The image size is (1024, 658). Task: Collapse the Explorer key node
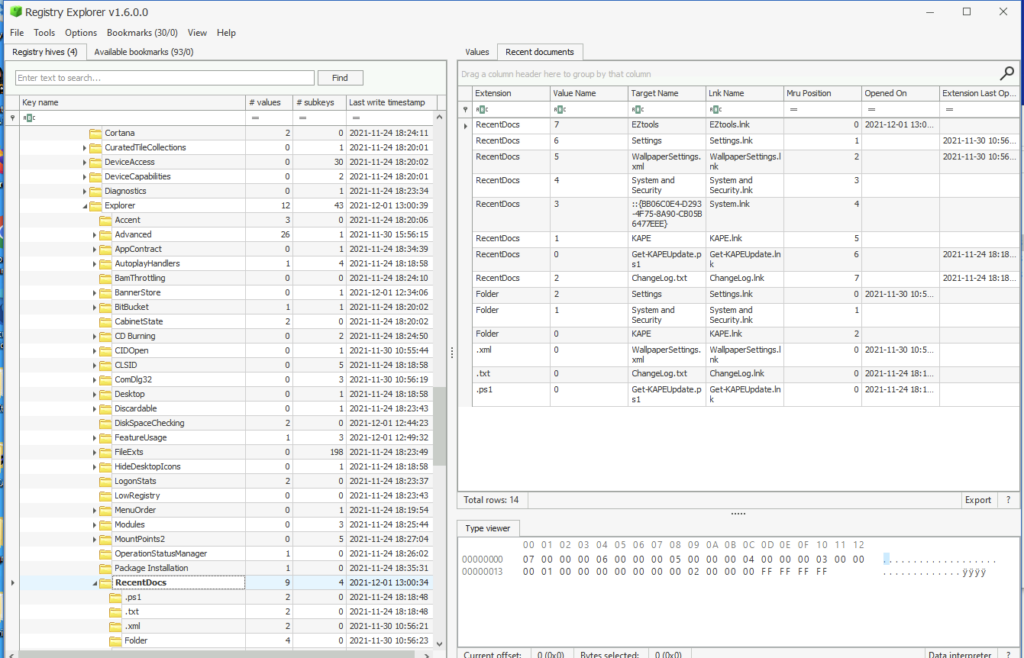pyautogui.click(x=85, y=206)
